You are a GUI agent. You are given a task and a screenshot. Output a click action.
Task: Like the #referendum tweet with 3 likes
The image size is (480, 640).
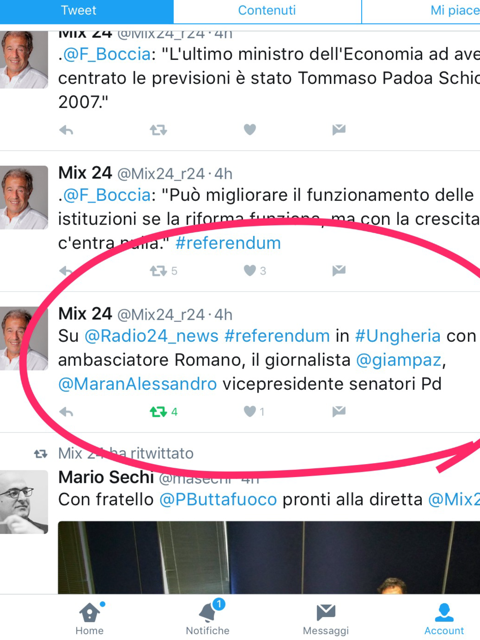tap(255, 271)
